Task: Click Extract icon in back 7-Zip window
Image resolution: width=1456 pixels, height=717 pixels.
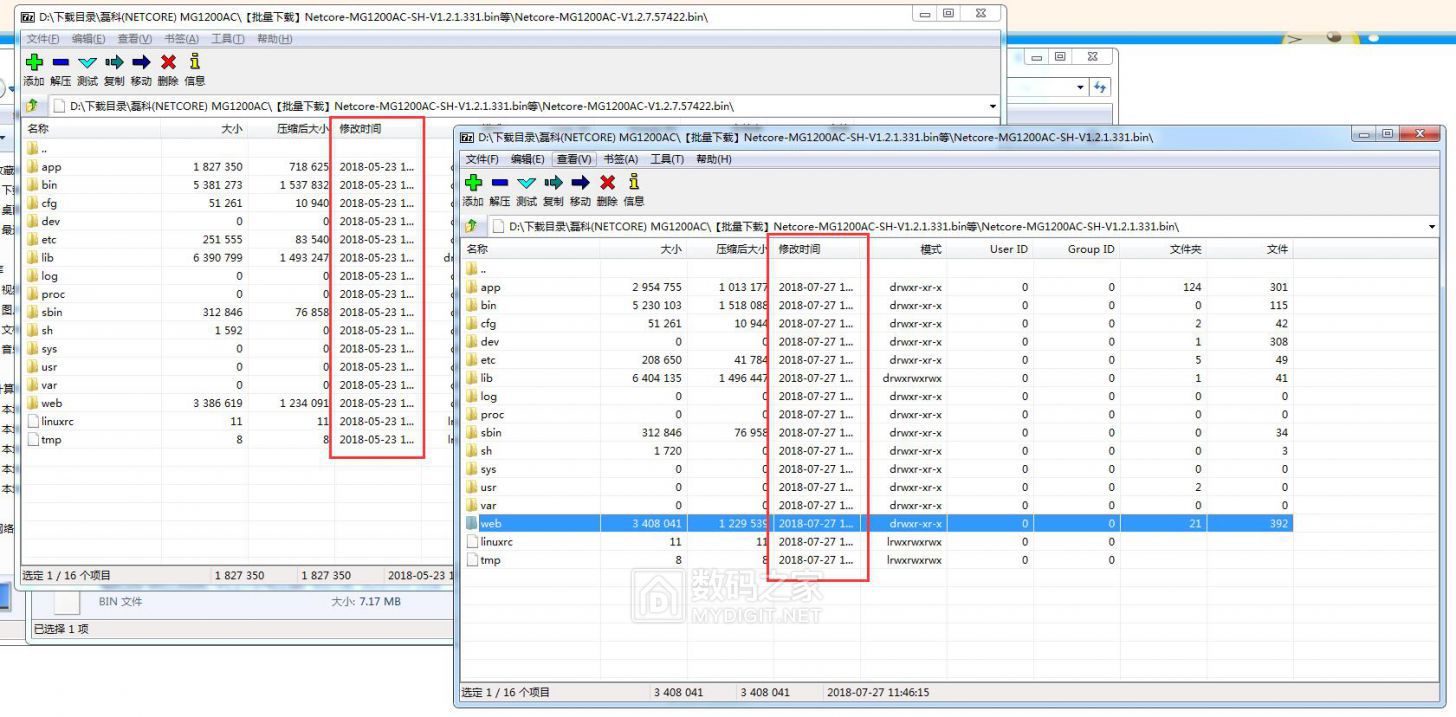Action: 61,62
